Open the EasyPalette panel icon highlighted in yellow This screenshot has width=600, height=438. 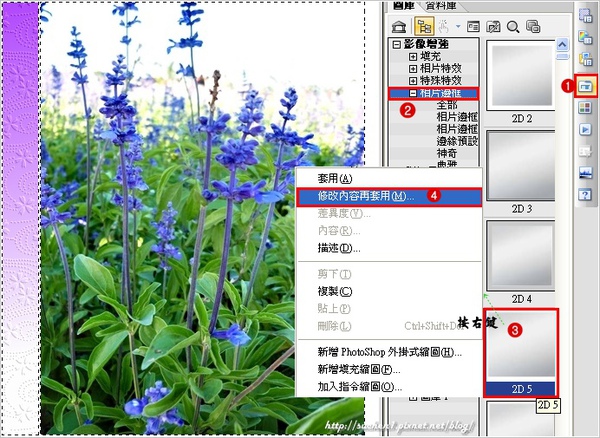pos(585,86)
